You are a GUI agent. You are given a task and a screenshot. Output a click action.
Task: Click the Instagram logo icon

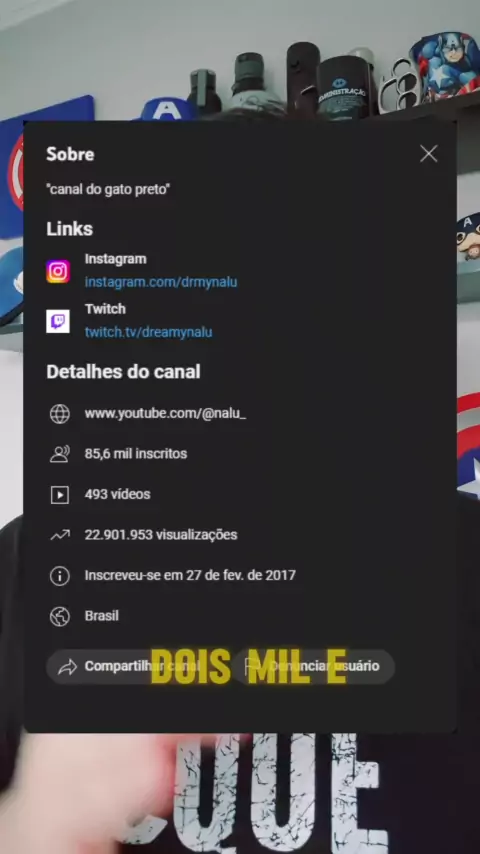58,271
